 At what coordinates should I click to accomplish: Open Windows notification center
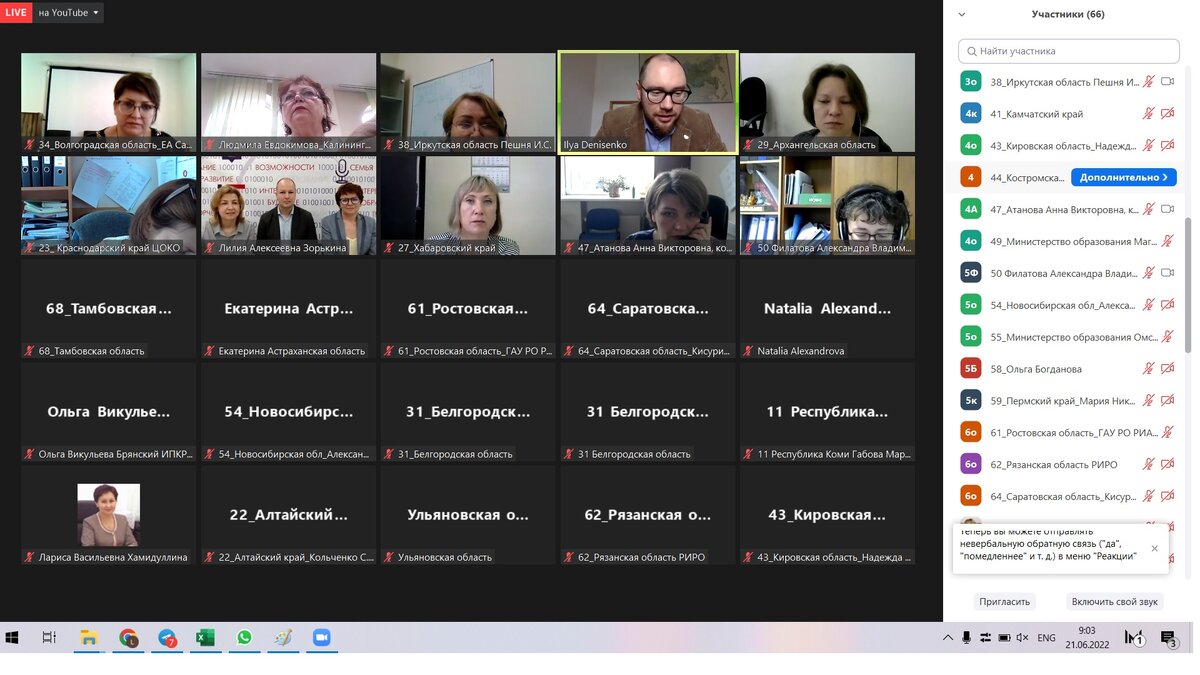click(x=1168, y=638)
